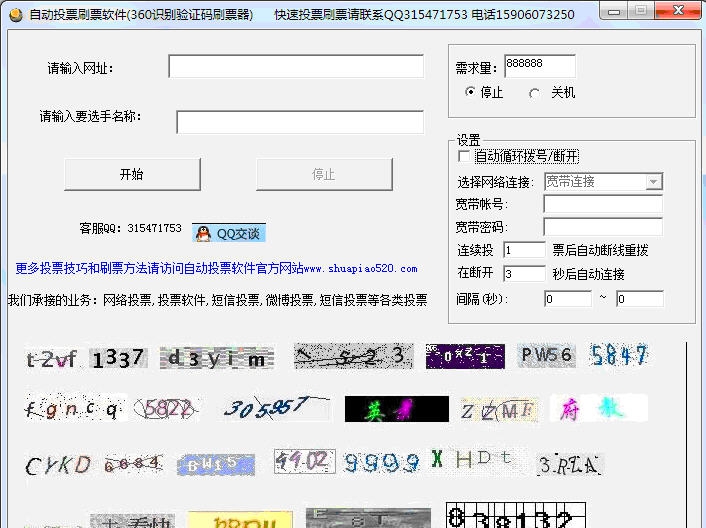The width and height of the screenshot is (706, 528).
Task: Click the 开始 button
Action: 132,174
